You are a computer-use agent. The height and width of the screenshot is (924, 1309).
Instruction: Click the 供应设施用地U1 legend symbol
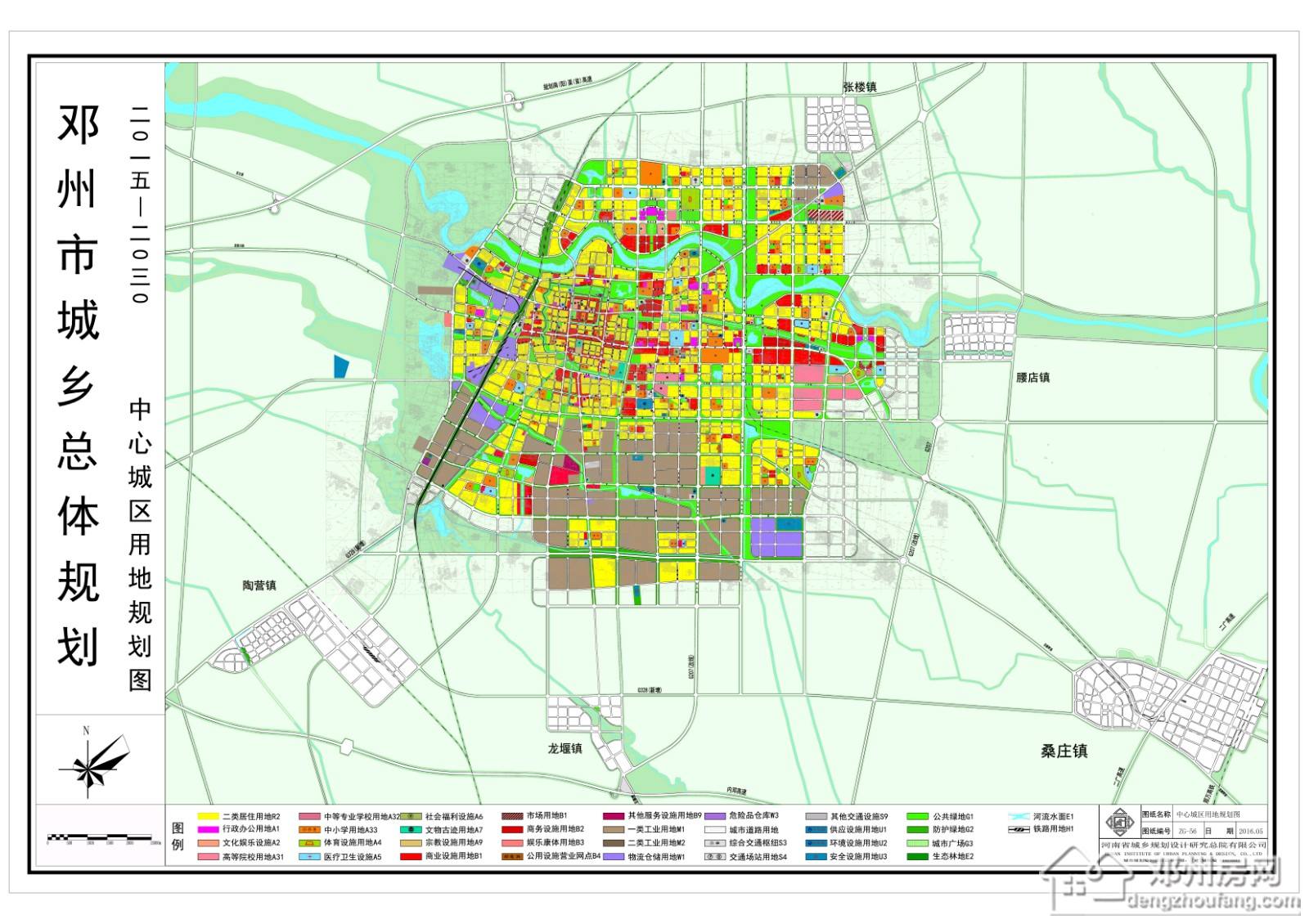click(x=816, y=829)
